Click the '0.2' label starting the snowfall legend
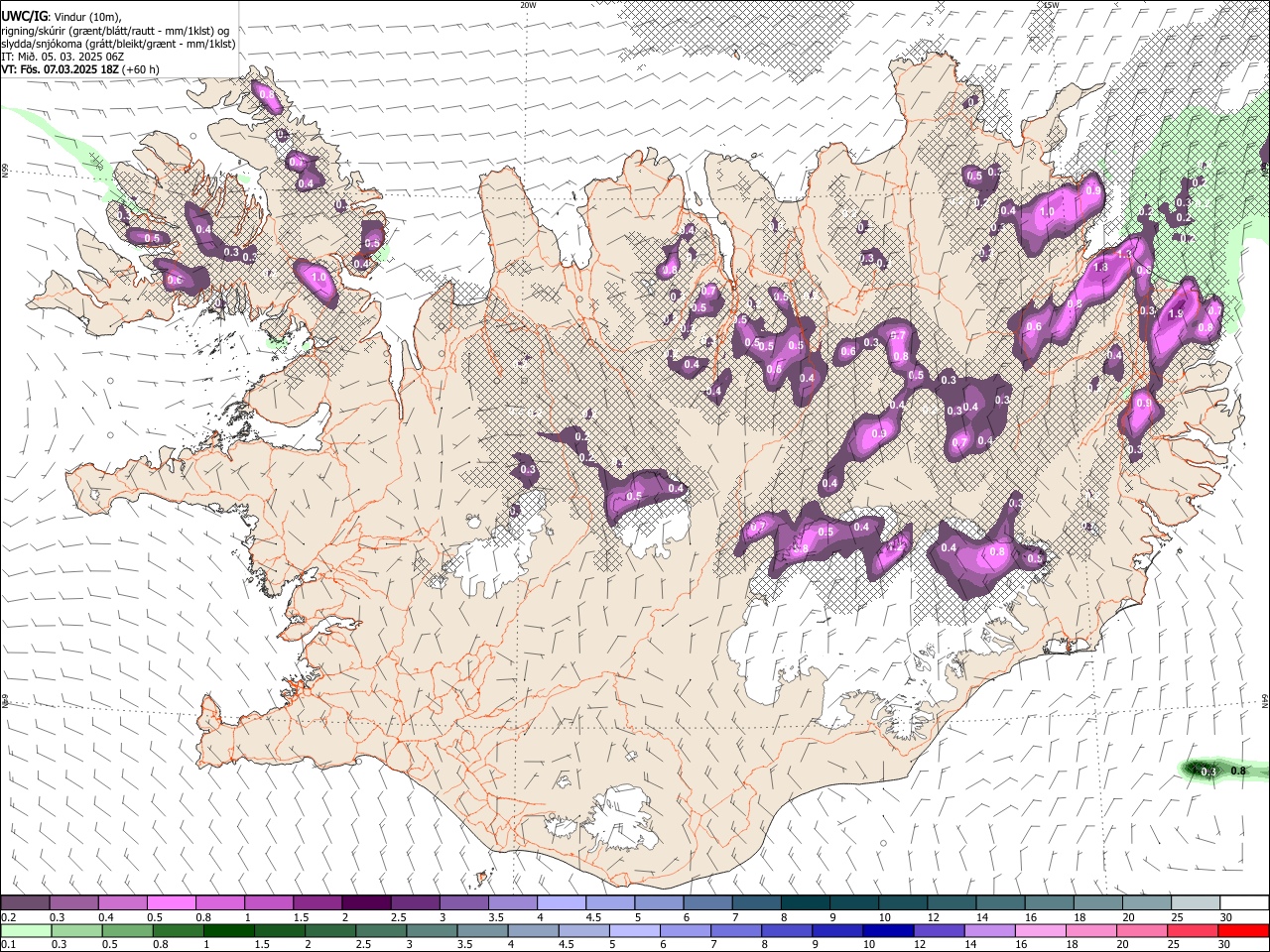Image resolution: width=1270 pixels, height=952 pixels. pyautogui.click(x=7, y=917)
